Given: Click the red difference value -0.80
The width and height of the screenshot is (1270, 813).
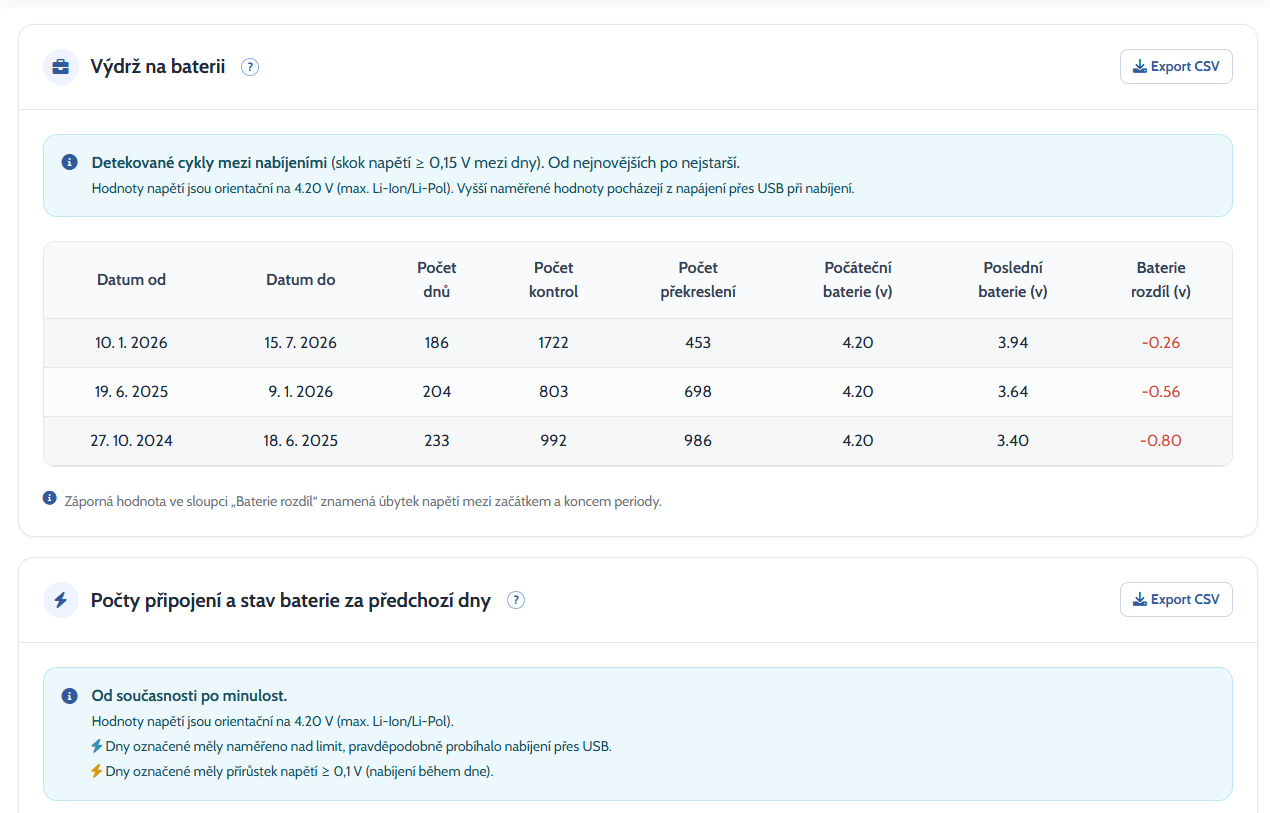Looking at the screenshot, I should click(x=1161, y=441).
